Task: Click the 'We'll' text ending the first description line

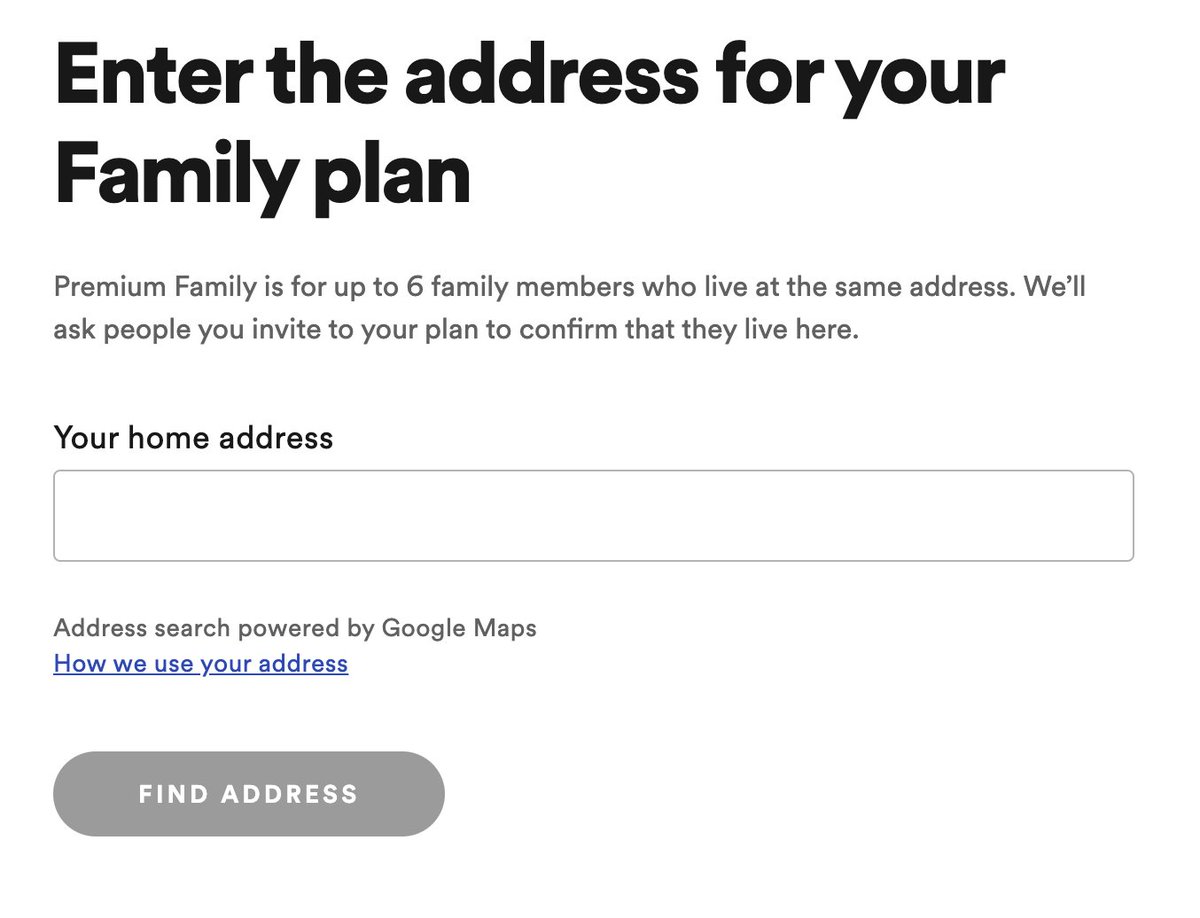Action: coord(1052,288)
